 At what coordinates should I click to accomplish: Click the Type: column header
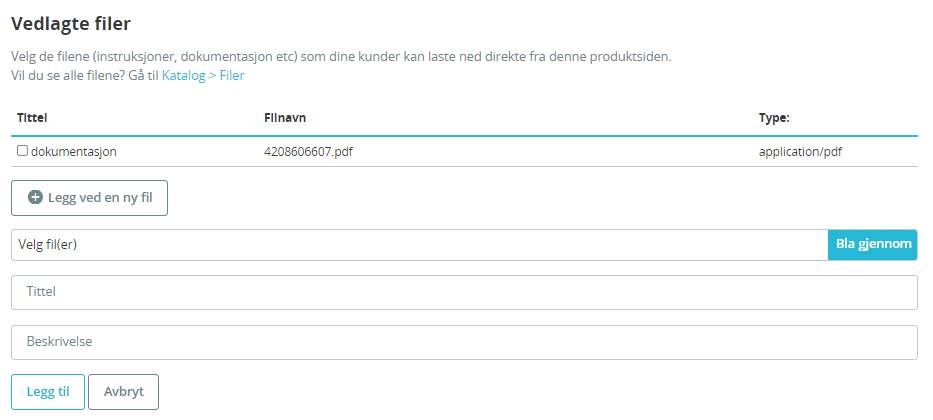(x=774, y=118)
